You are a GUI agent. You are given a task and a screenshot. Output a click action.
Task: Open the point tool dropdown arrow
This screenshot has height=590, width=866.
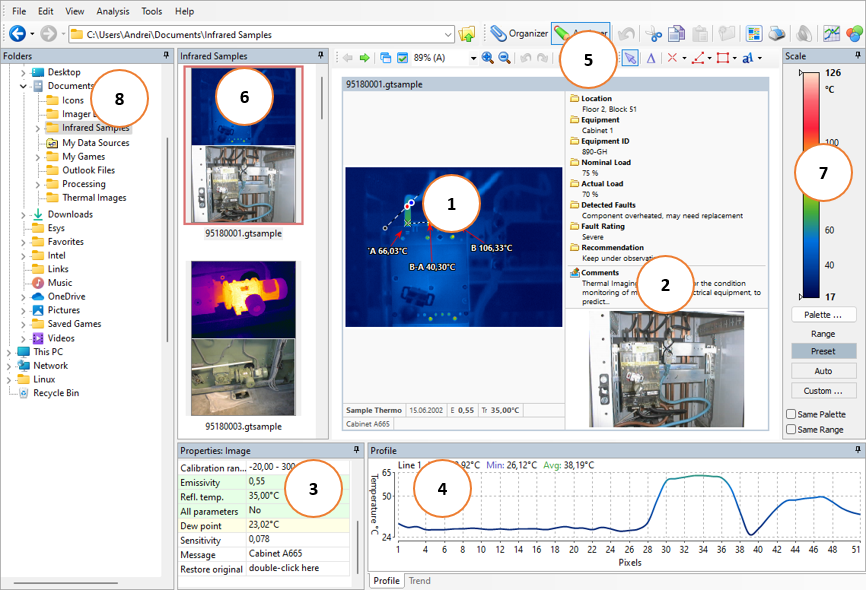(x=684, y=58)
